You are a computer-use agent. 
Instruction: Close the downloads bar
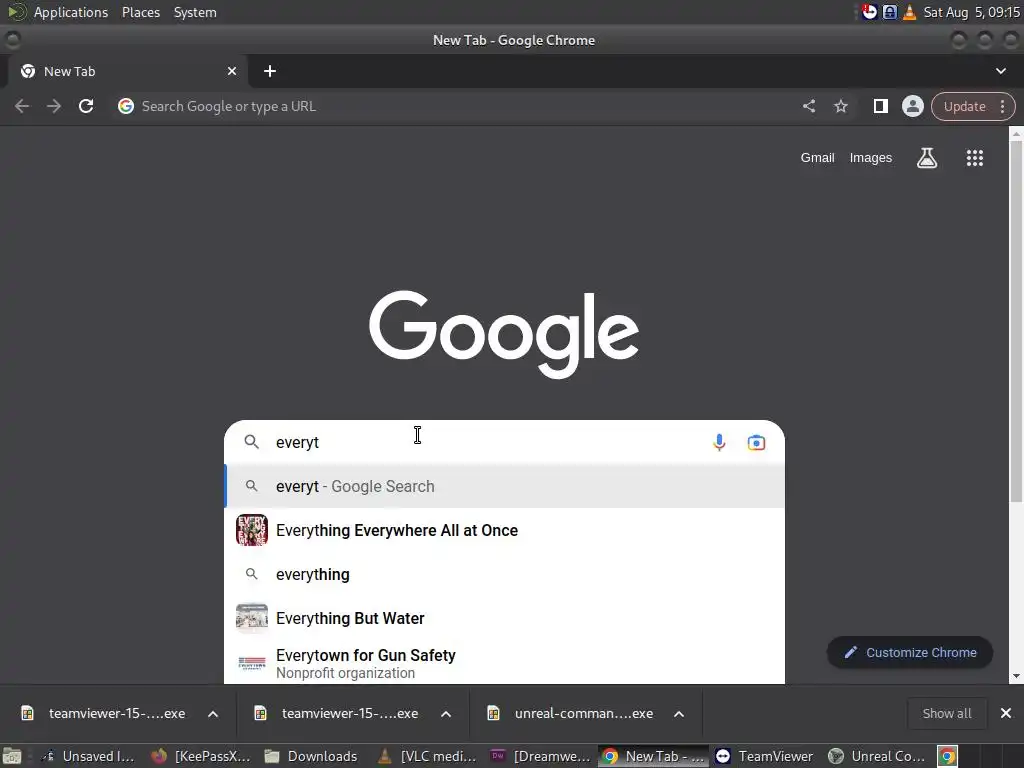(1006, 713)
